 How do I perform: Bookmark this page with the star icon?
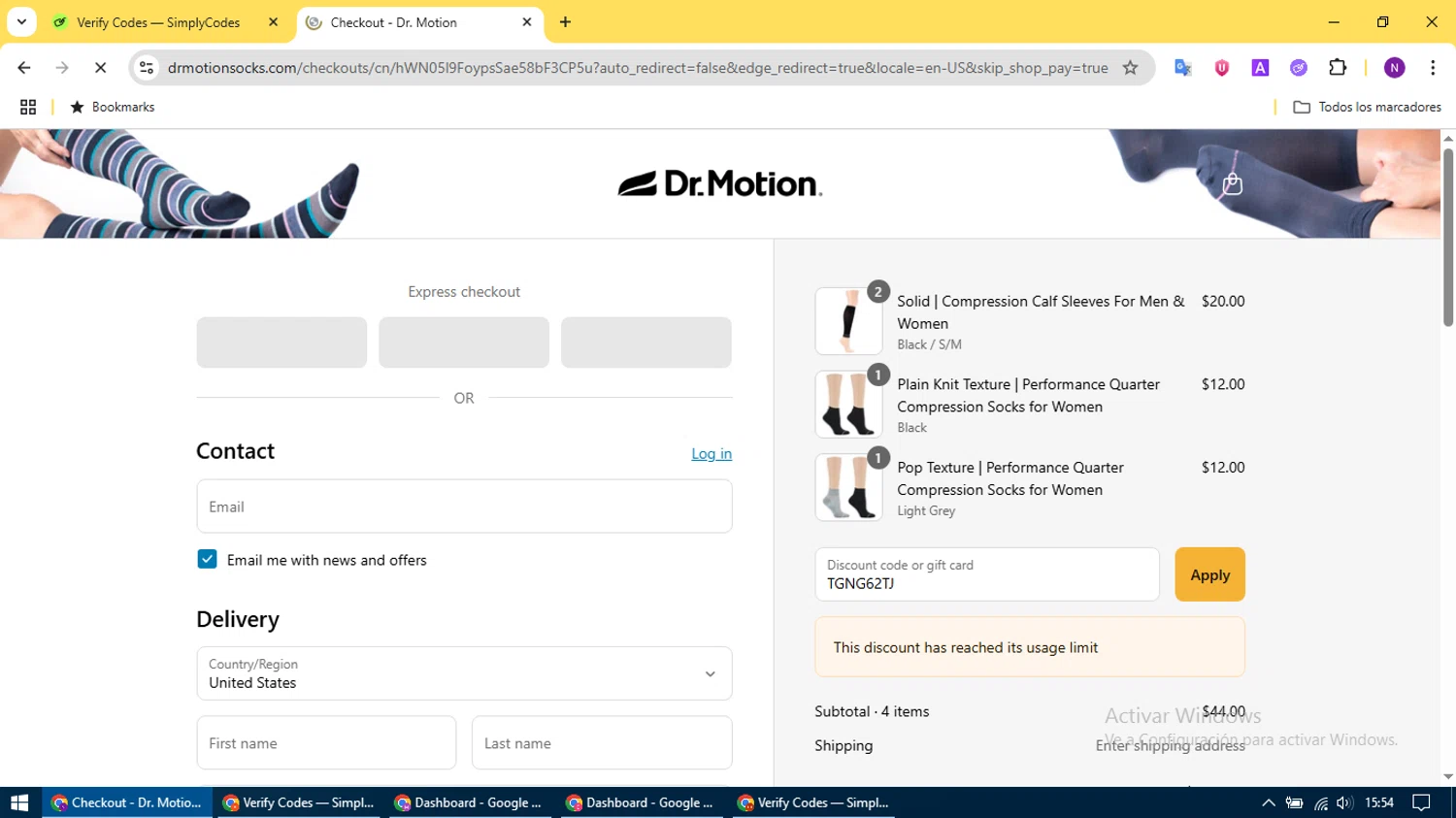(x=1130, y=68)
